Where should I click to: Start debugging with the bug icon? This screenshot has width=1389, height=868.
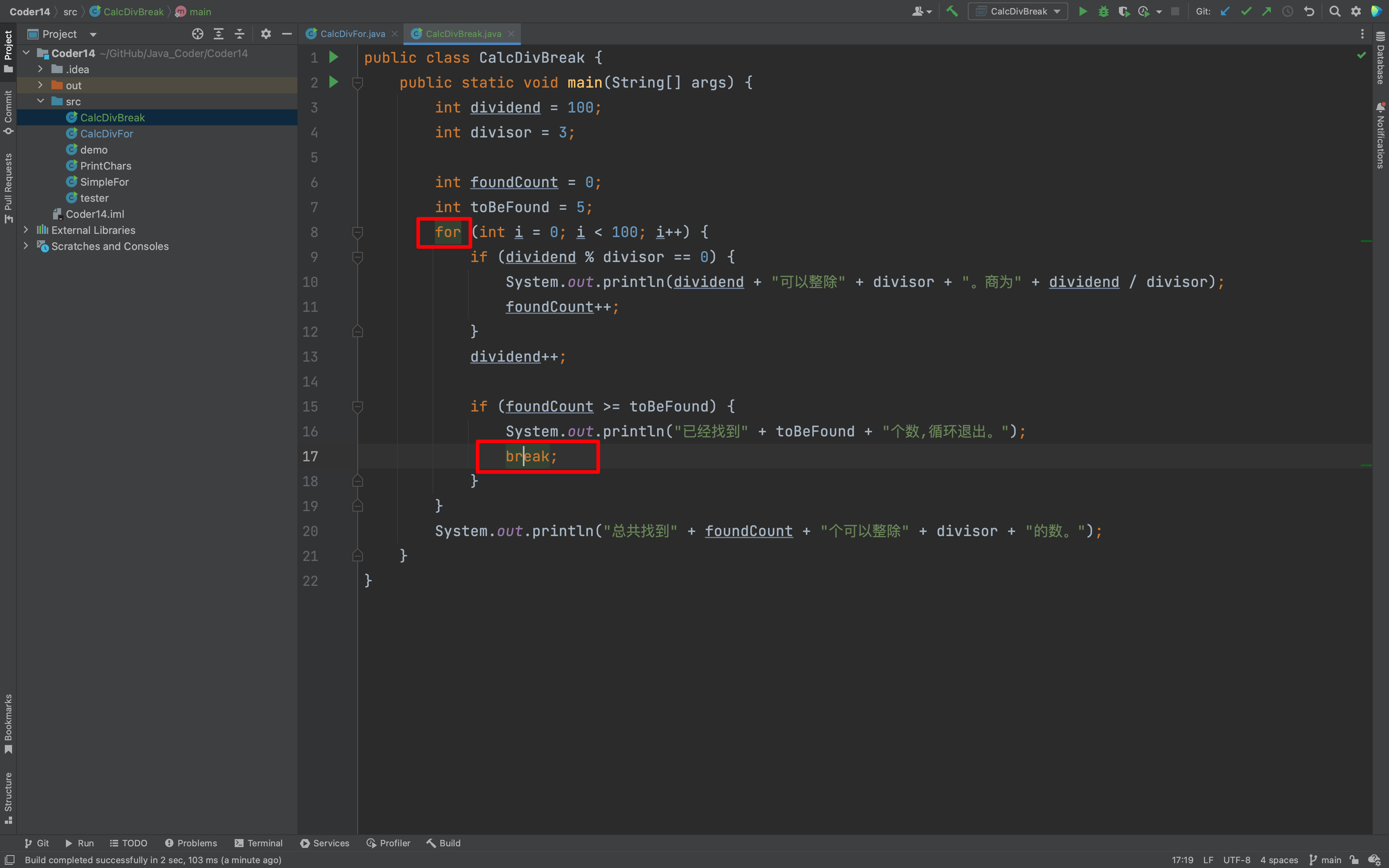pos(1103,12)
